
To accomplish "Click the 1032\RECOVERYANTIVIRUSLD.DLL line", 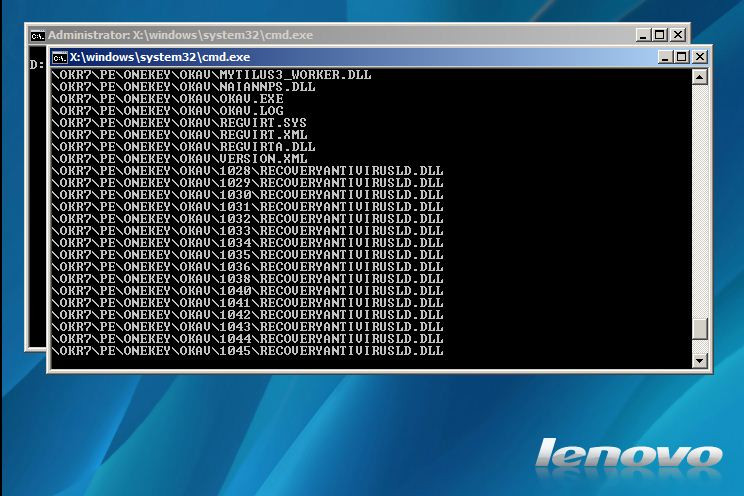I will click(x=248, y=219).
